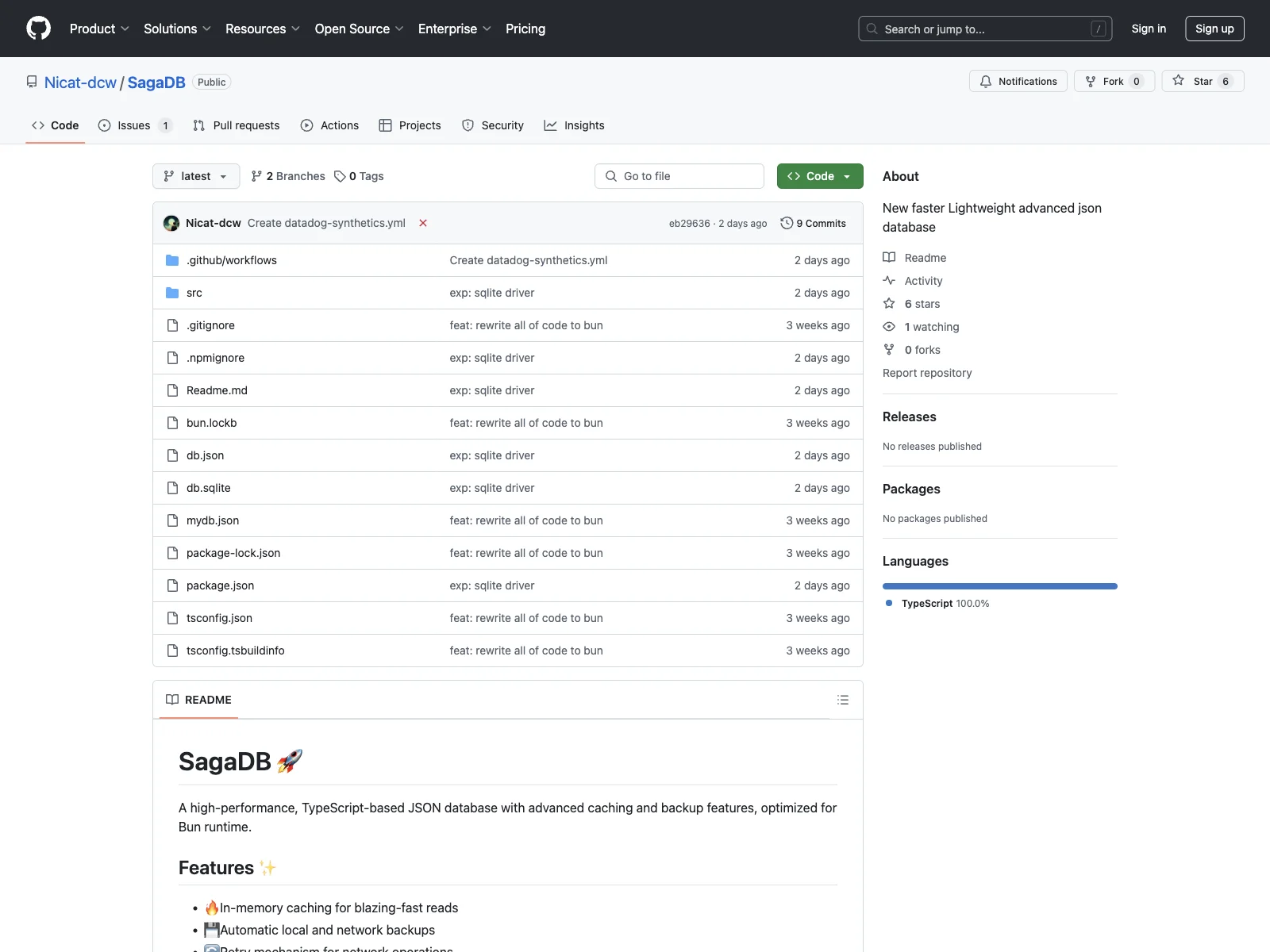The height and width of the screenshot is (952, 1270).
Task: Click the Sign up button
Action: (1214, 29)
